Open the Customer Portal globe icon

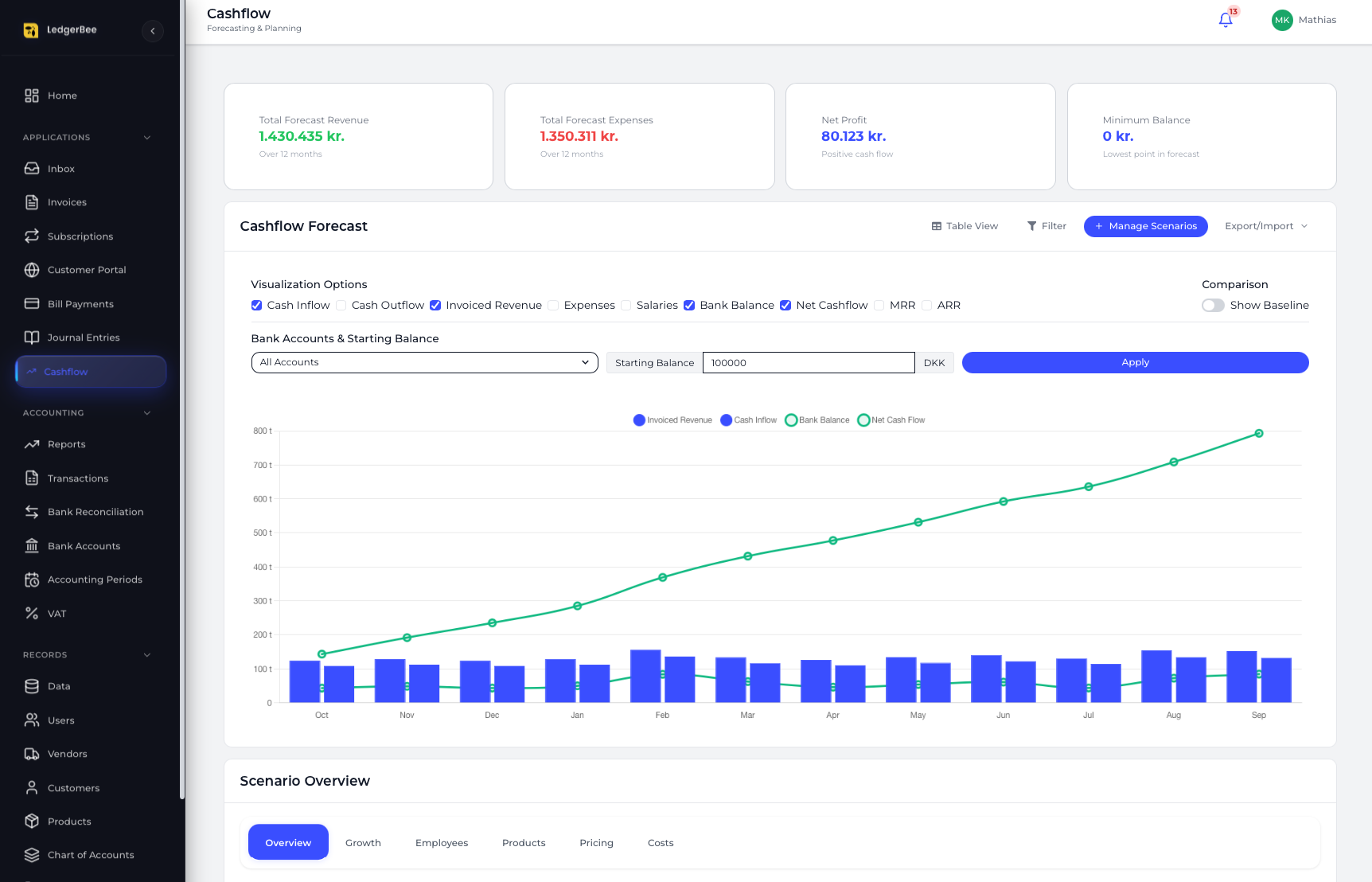point(32,270)
